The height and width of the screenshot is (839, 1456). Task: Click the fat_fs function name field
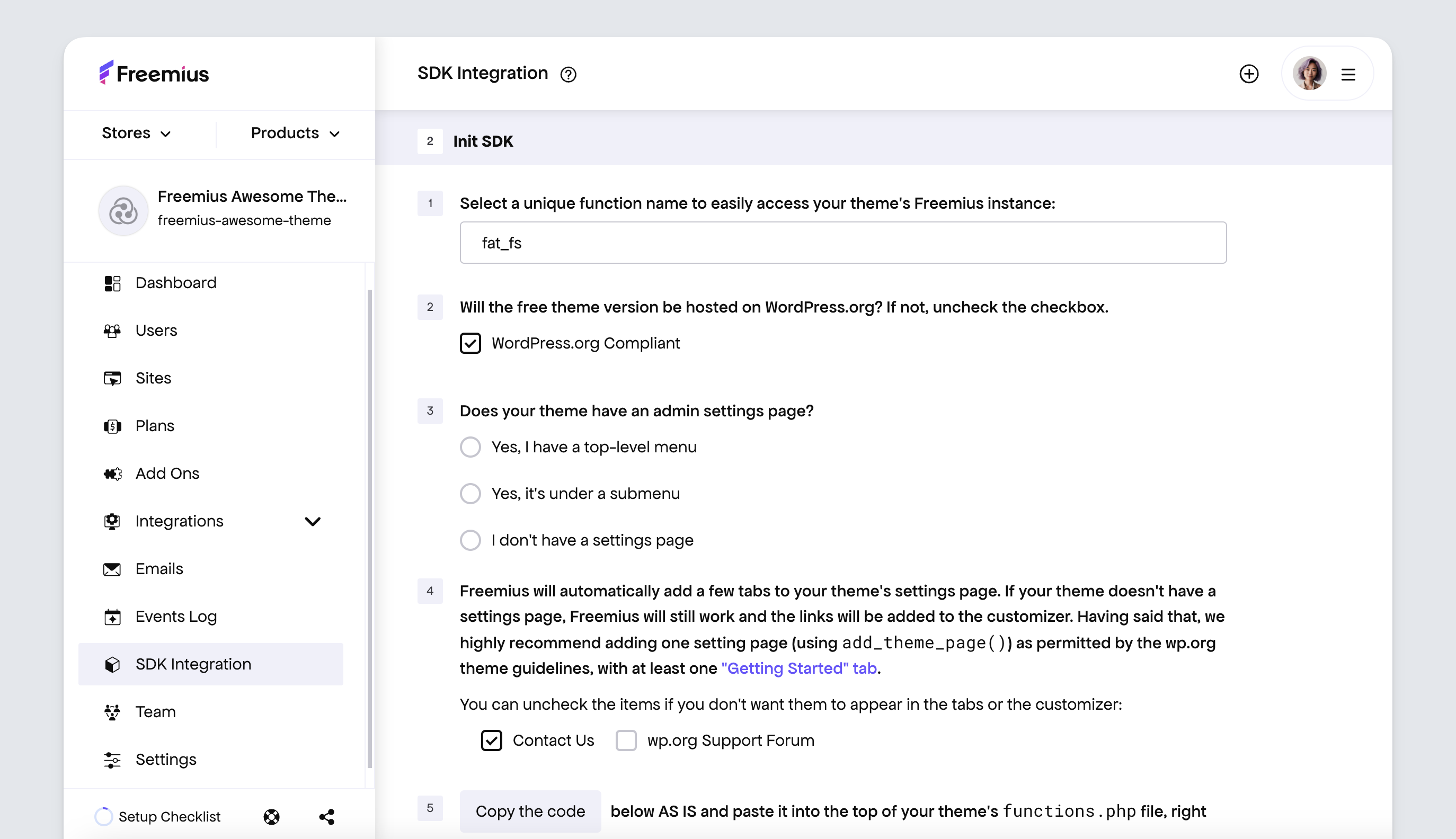pyautogui.click(x=842, y=243)
